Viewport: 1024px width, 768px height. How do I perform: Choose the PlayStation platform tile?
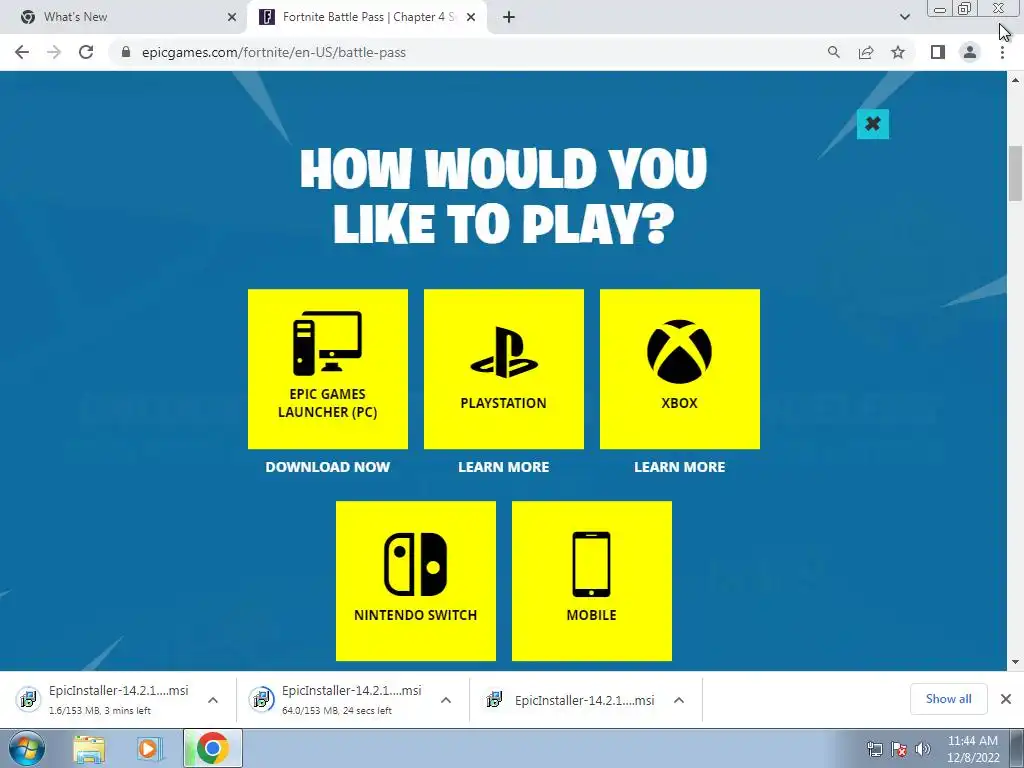tap(504, 369)
